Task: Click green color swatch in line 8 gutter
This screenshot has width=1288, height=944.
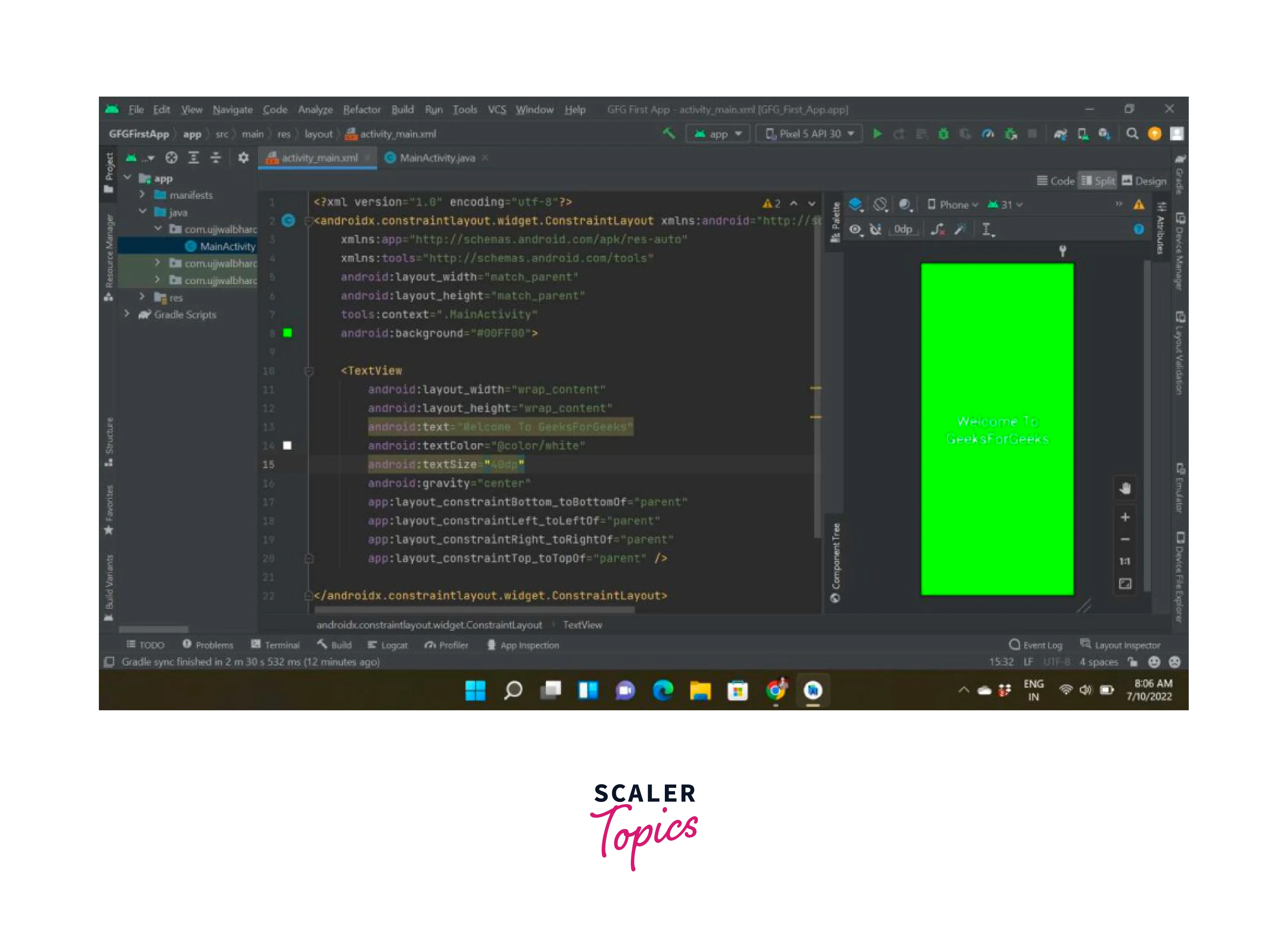Action: pos(288,333)
